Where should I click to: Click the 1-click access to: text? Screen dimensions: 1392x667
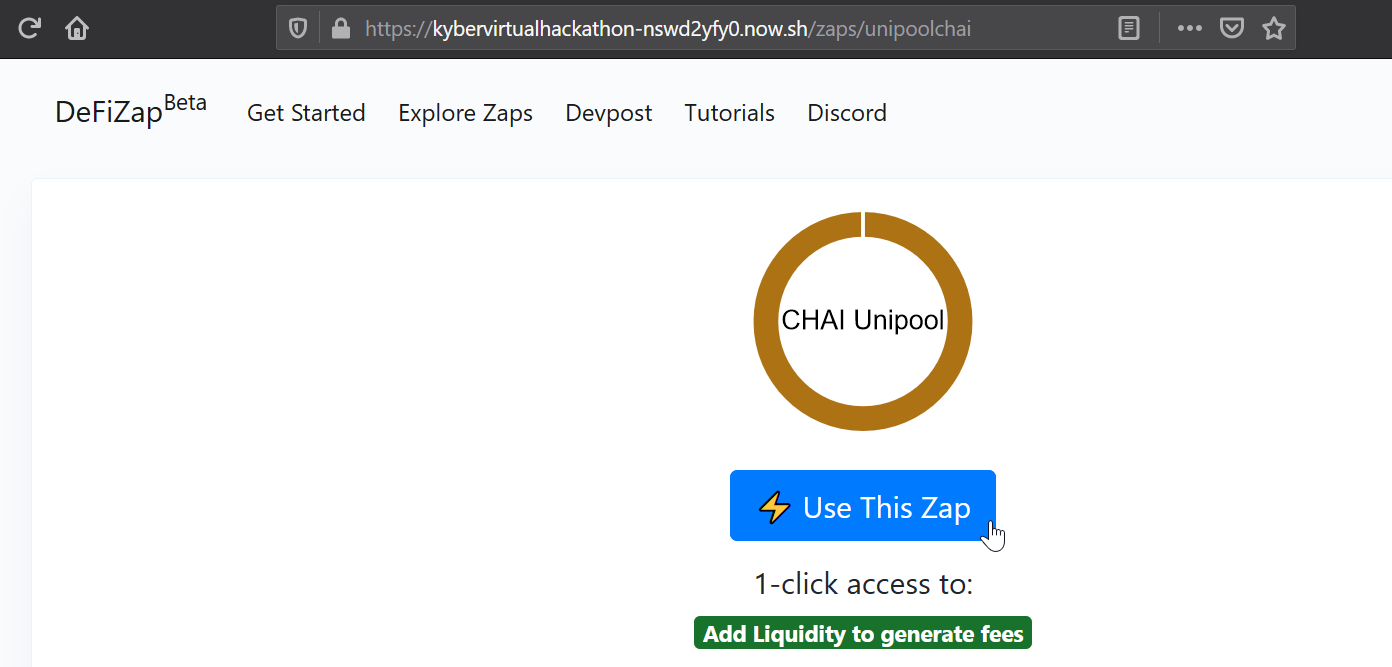(863, 584)
